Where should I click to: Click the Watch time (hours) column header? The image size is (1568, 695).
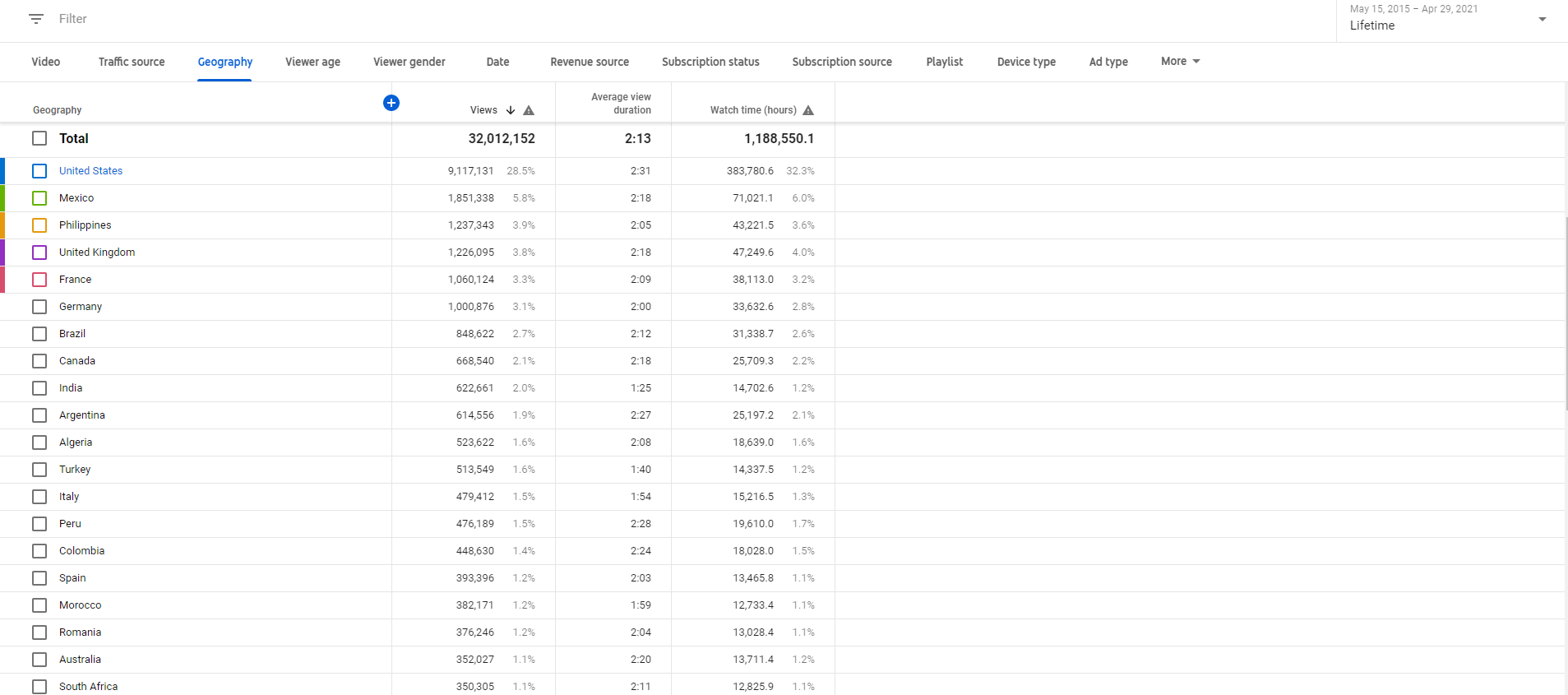753,110
